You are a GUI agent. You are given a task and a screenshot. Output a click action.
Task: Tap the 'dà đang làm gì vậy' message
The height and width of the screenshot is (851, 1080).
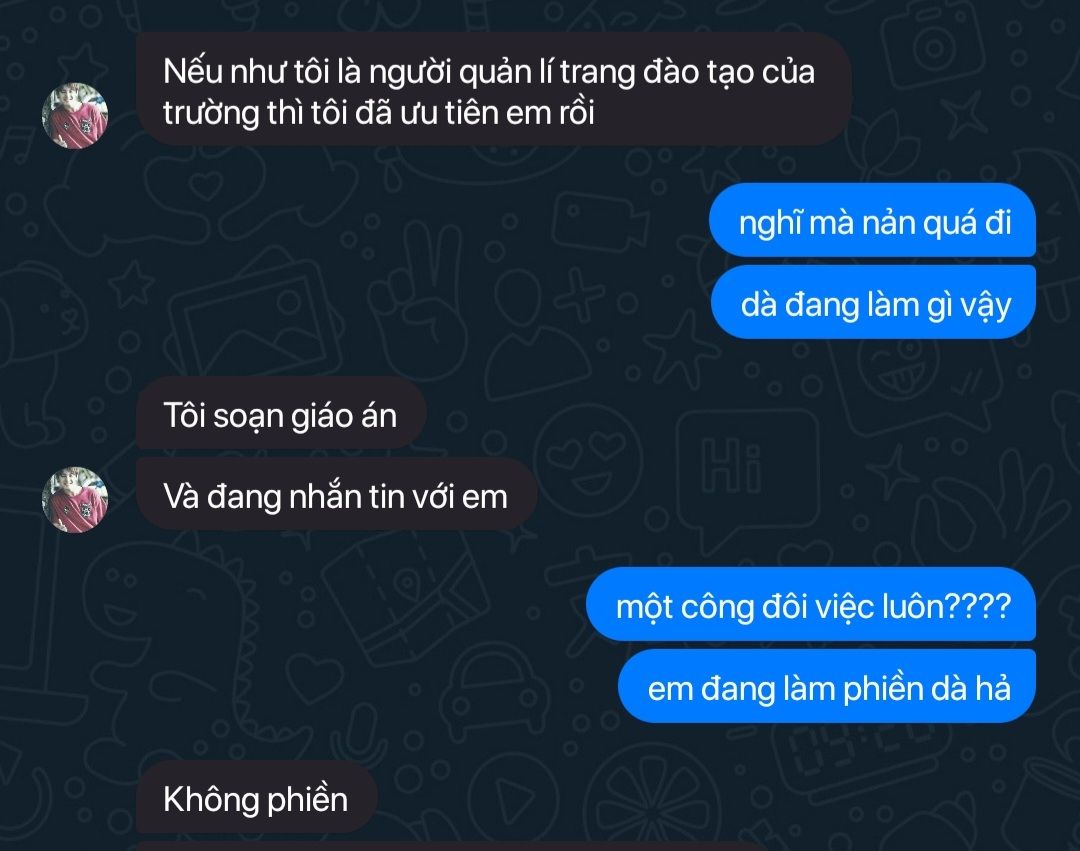(873, 302)
